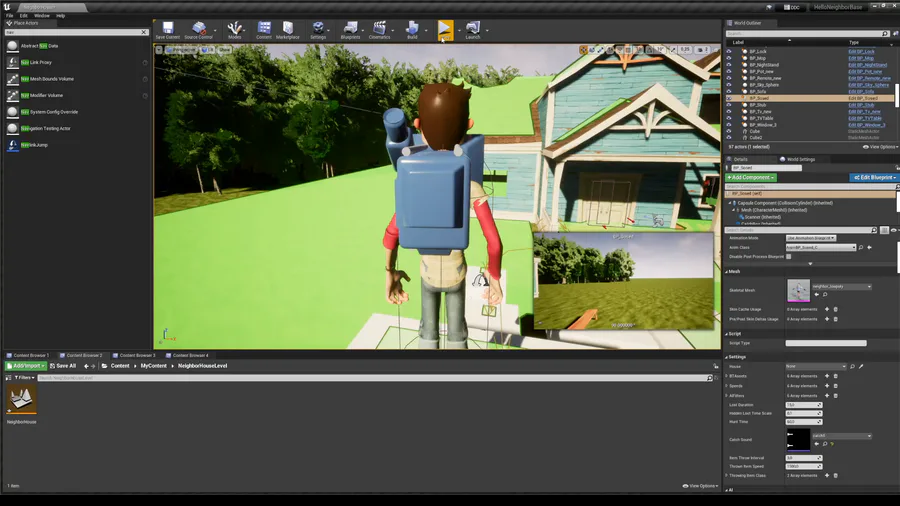Select the Nav Modifier Volume icon

[x=12, y=95]
